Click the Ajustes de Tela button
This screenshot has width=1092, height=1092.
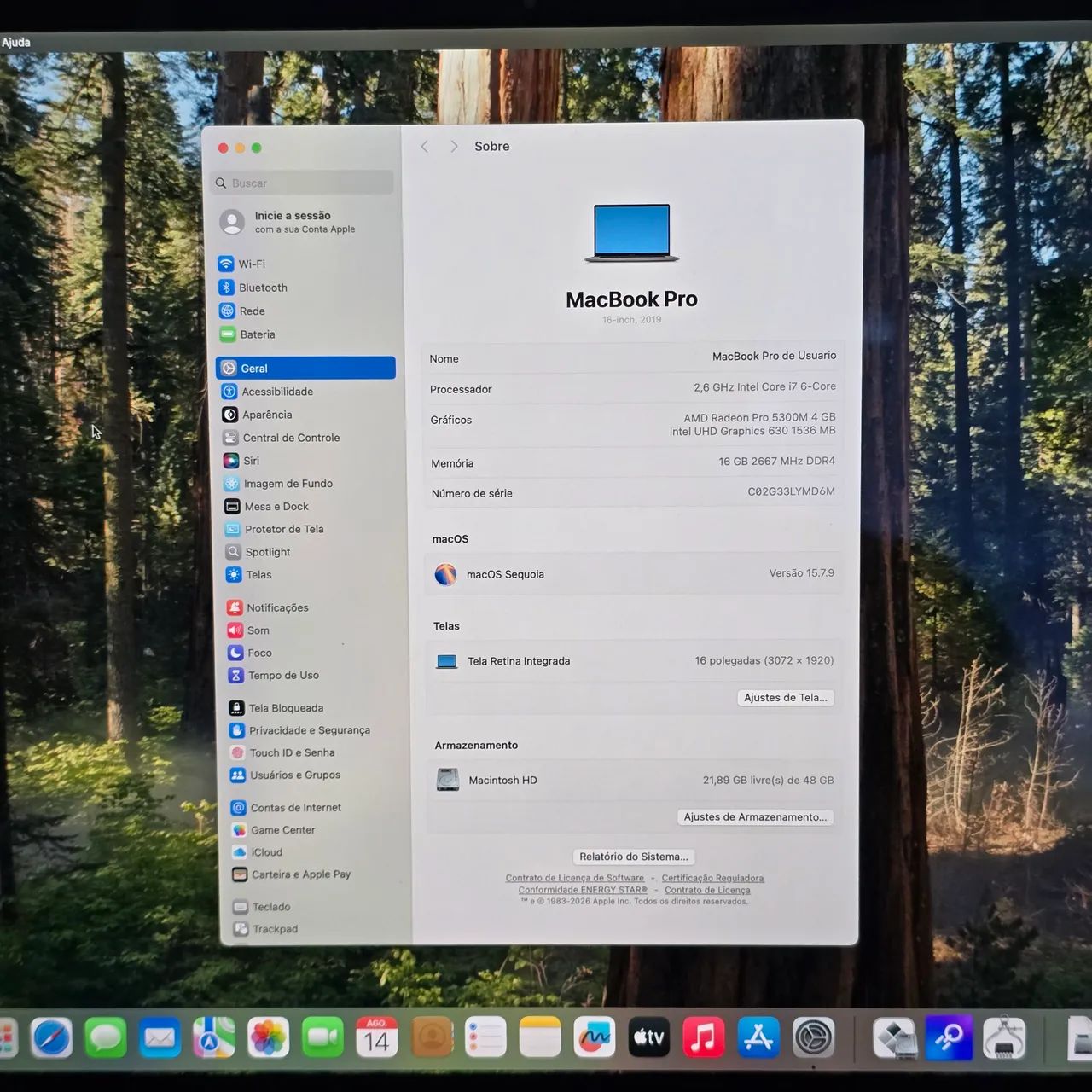tap(786, 698)
